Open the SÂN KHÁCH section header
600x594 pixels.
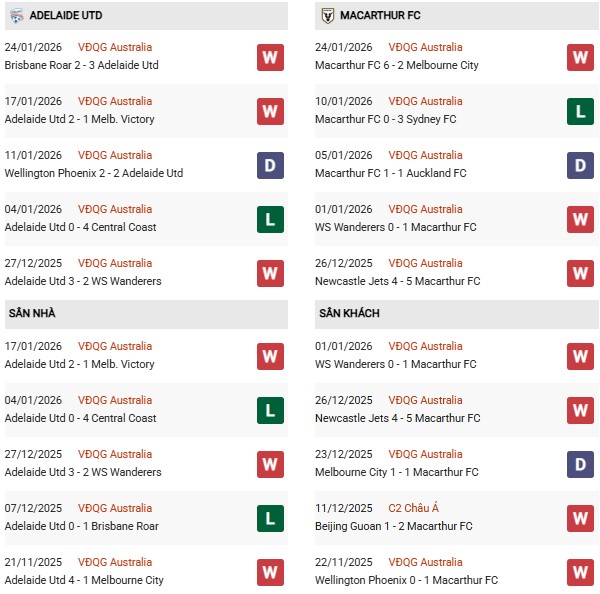(349, 314)
